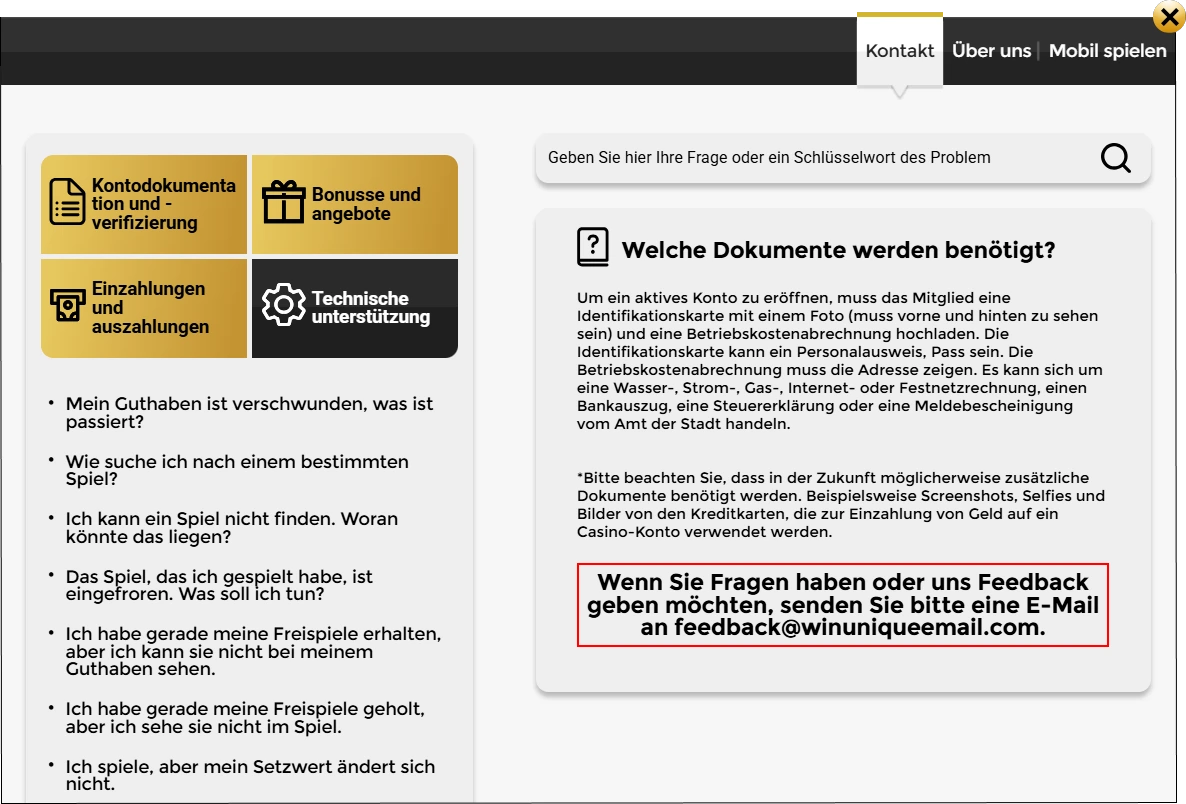Switch to the Kontakt tab
The image size is (1186, 804).
[x=899, y=50]
